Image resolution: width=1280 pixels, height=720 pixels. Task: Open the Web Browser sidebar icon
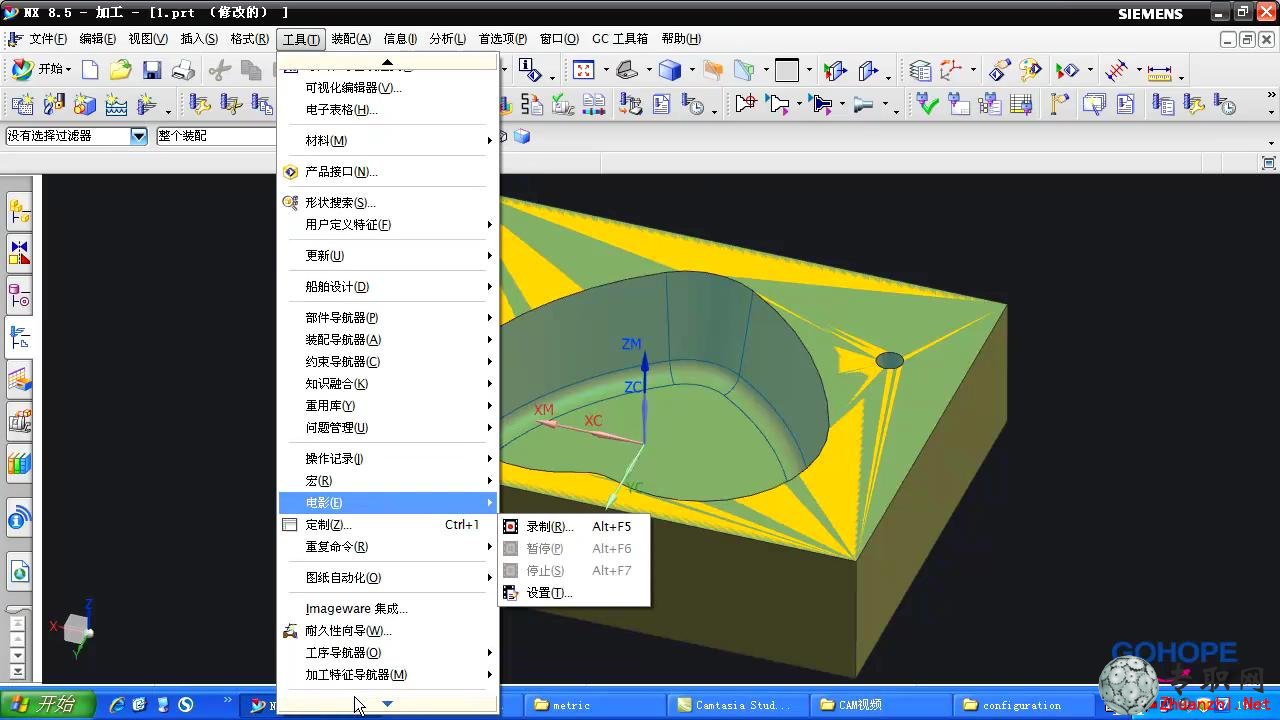(x=19, y=571)
